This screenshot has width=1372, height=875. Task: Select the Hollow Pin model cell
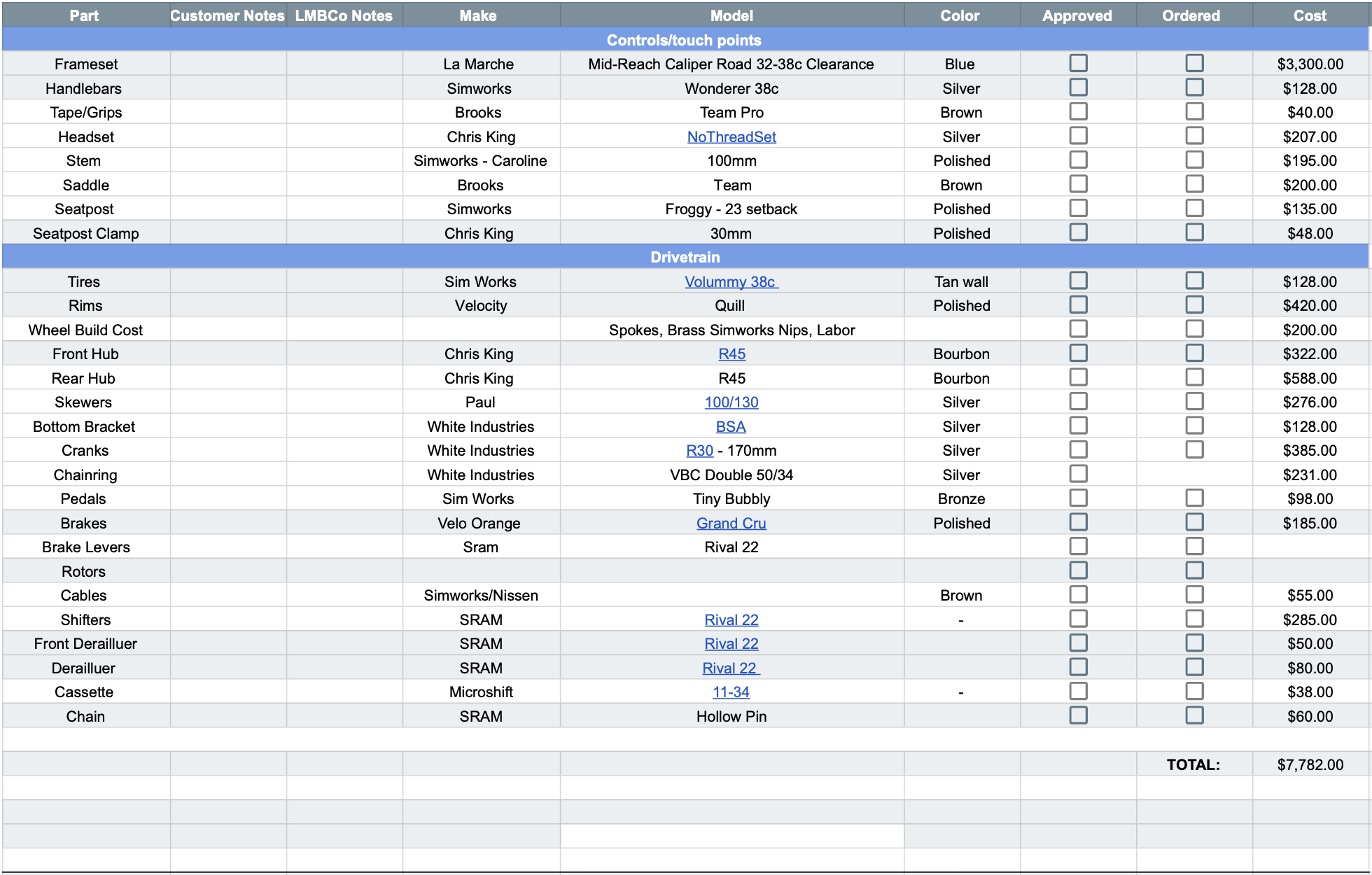(731, 716)
